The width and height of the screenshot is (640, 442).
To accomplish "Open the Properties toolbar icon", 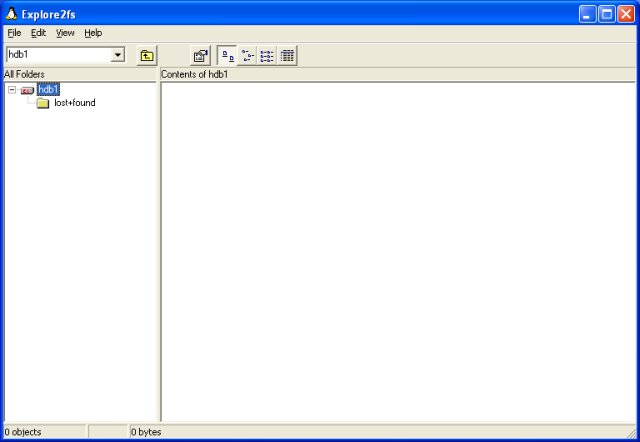I will [200, 55].
